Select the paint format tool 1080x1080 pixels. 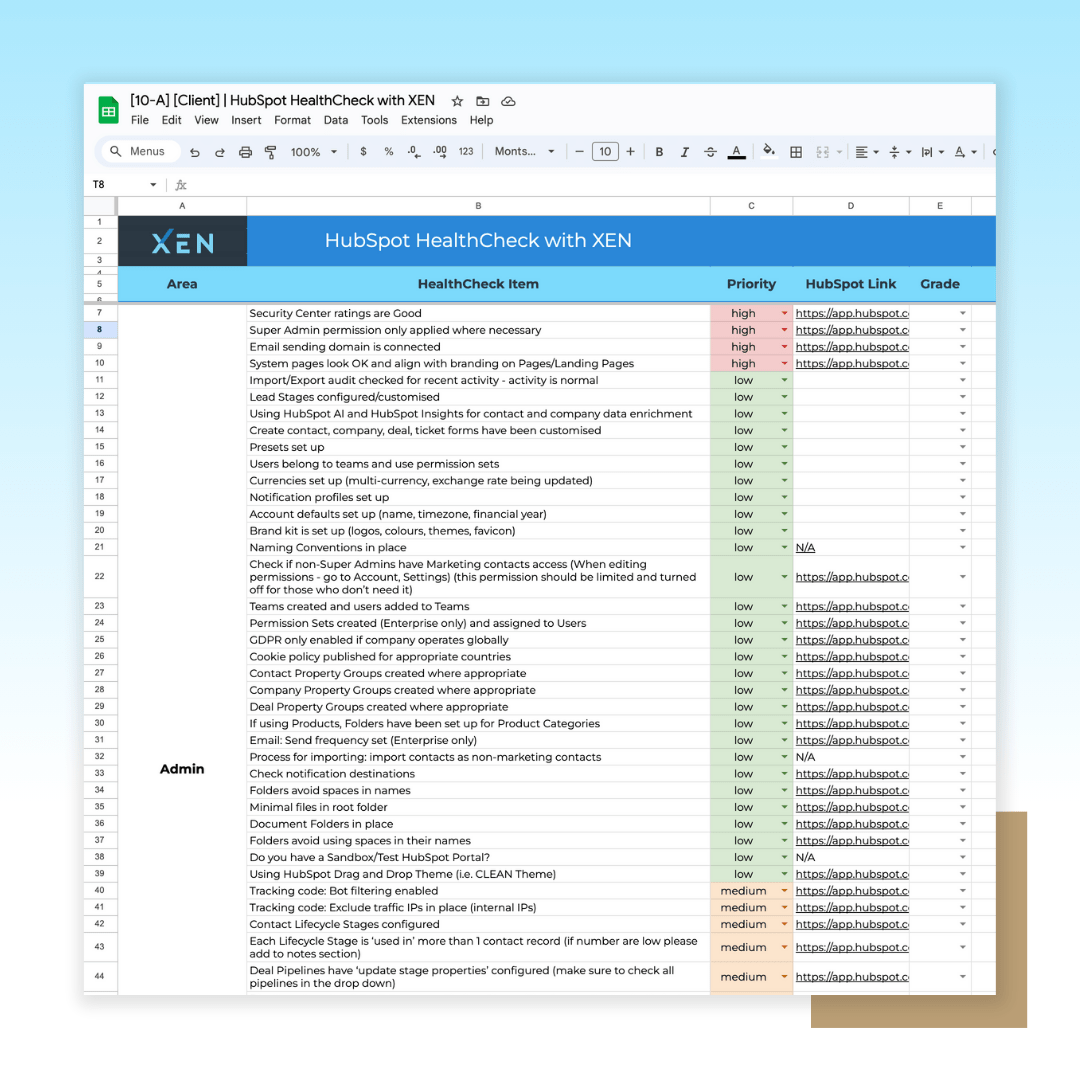271,152
